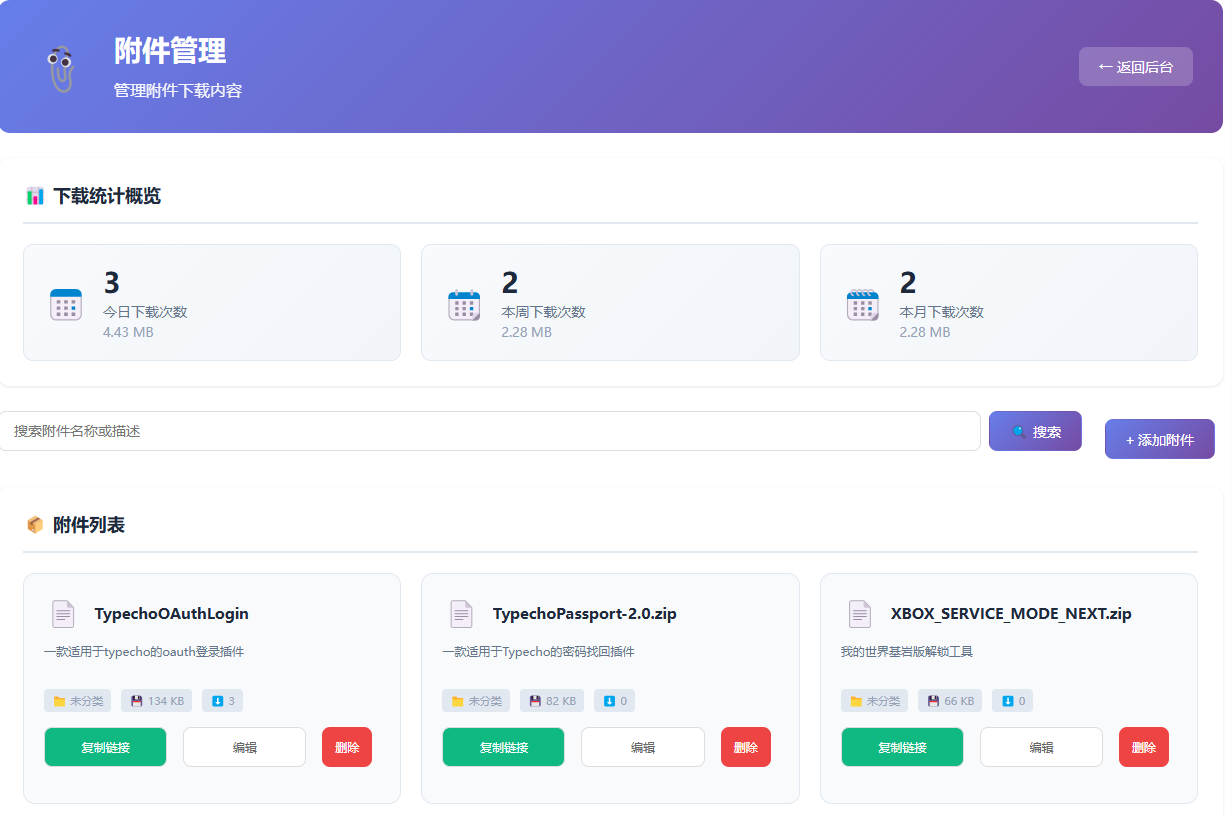Click the 134 KB file size badge
The width and height of the screenshot is (1232, 815).
(x=156, y=701)
